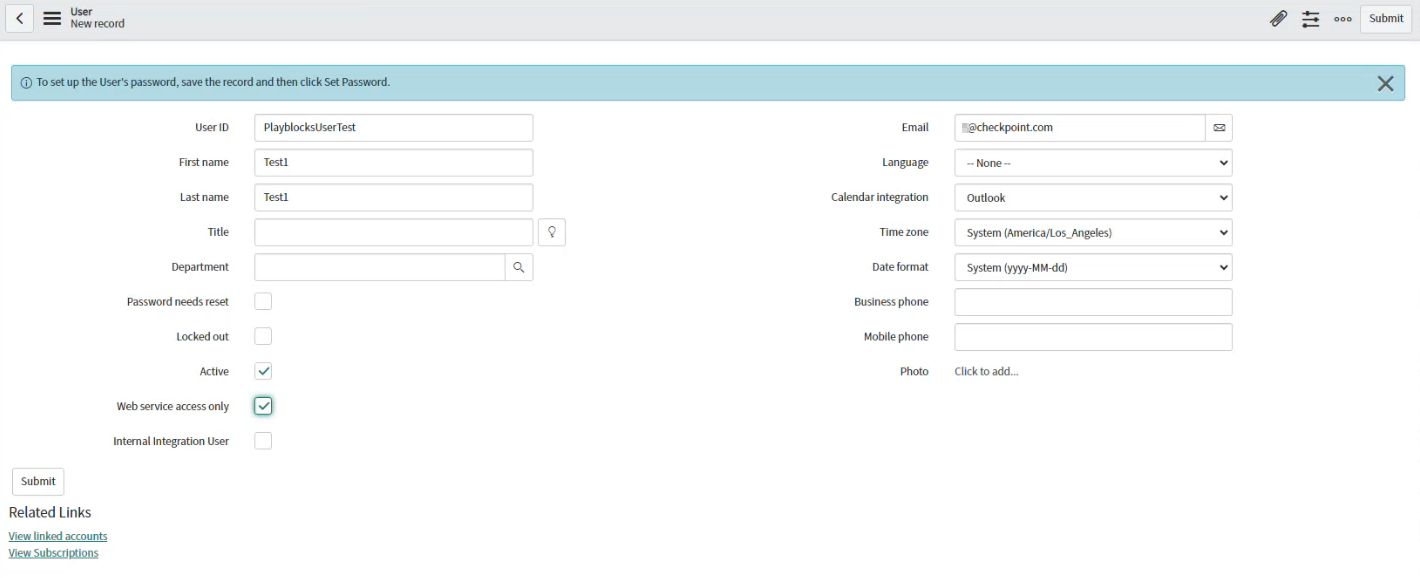Click into the Business phone field
This screenshot has height=578, width=1420.
tap(1093, 302)
